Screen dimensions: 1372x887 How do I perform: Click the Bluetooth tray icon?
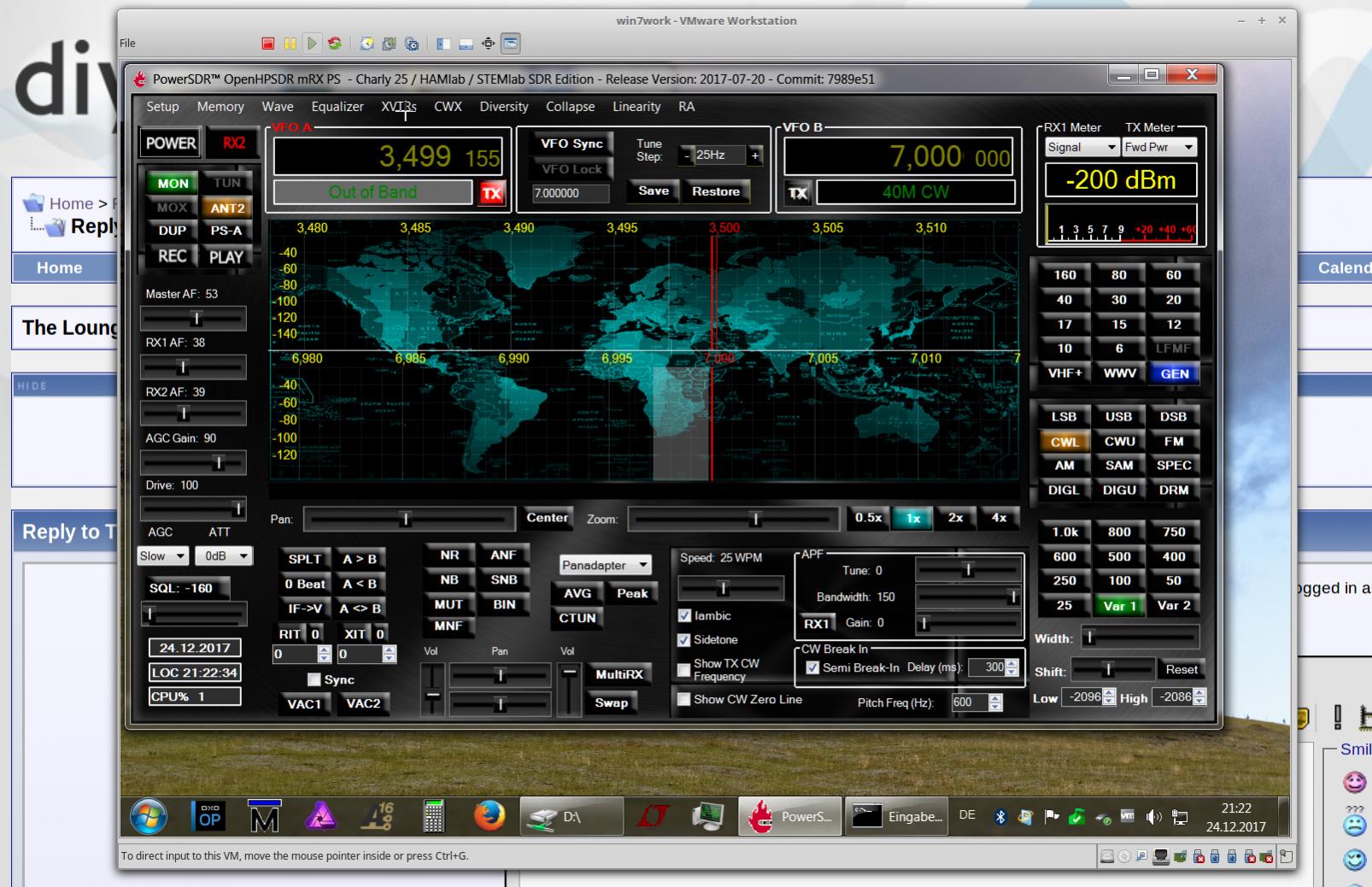point(1000,817)
